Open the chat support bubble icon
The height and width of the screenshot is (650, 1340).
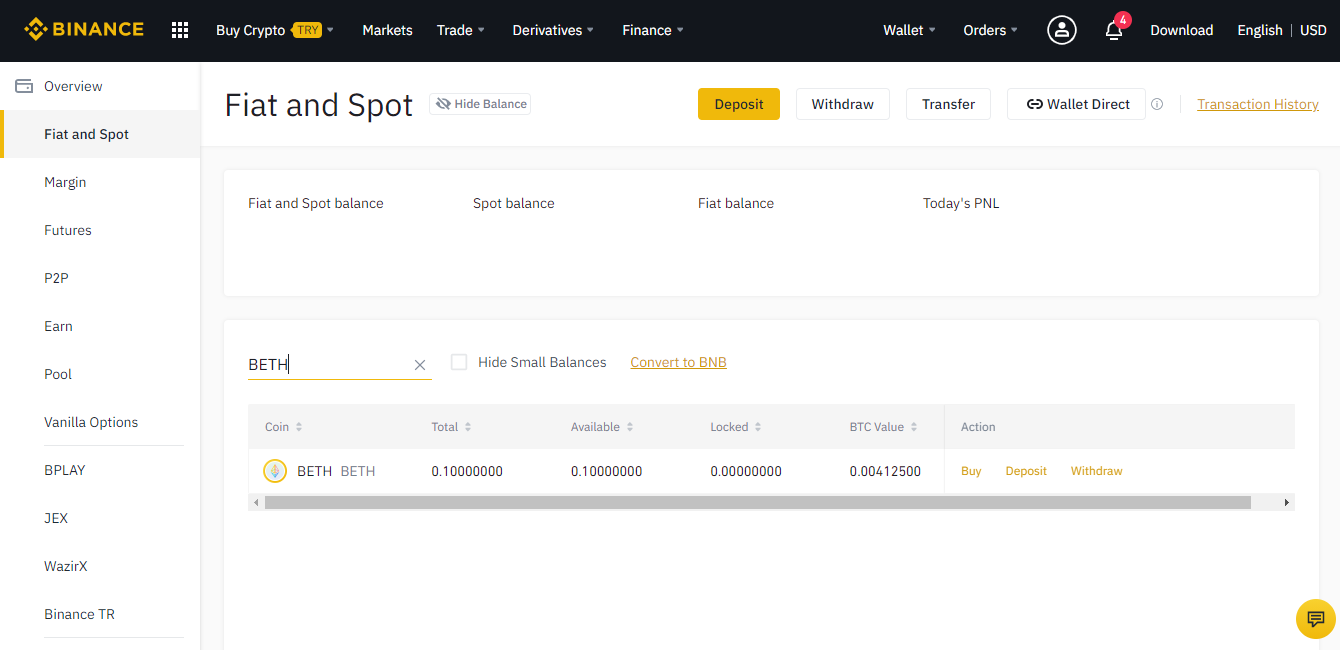click(x=1316, y=619)
